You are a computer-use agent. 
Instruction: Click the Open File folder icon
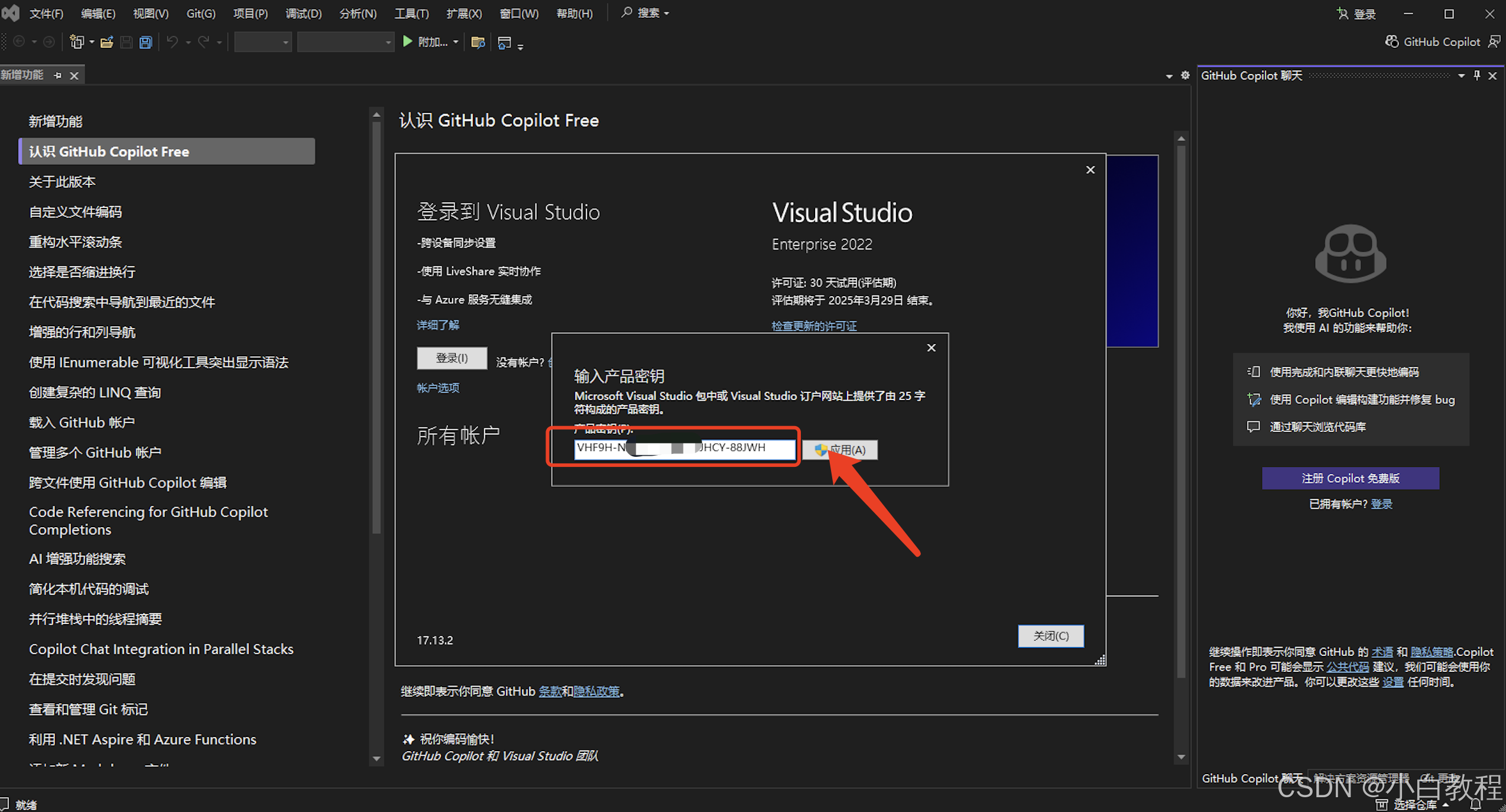(107, 42)
